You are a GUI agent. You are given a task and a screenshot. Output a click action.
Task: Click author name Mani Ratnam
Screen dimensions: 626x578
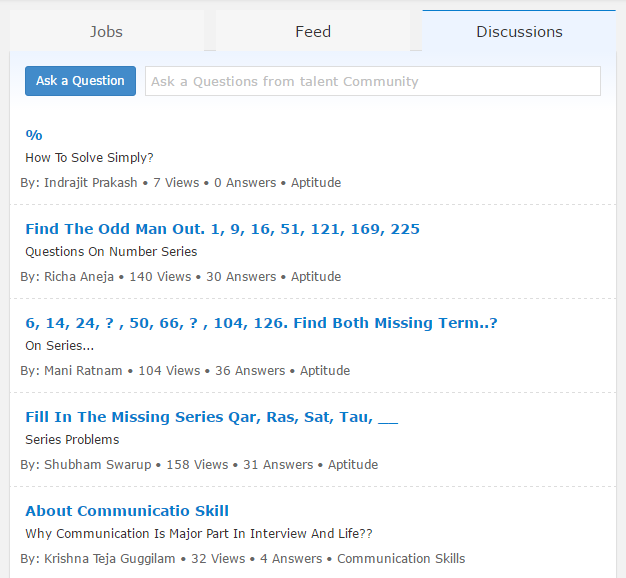pyautogui.click(x=83, y=371)
